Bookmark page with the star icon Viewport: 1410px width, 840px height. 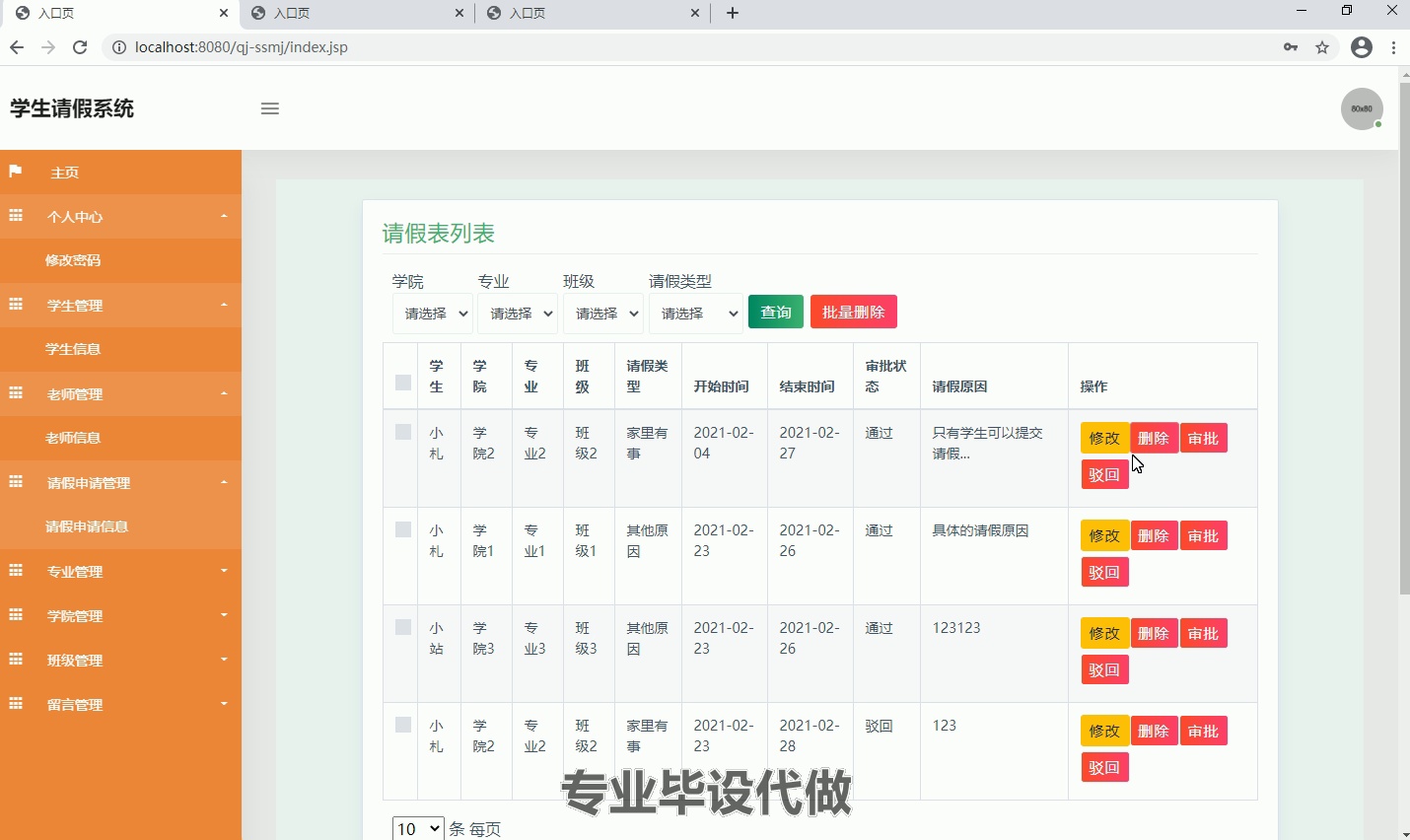(1323, 47)
